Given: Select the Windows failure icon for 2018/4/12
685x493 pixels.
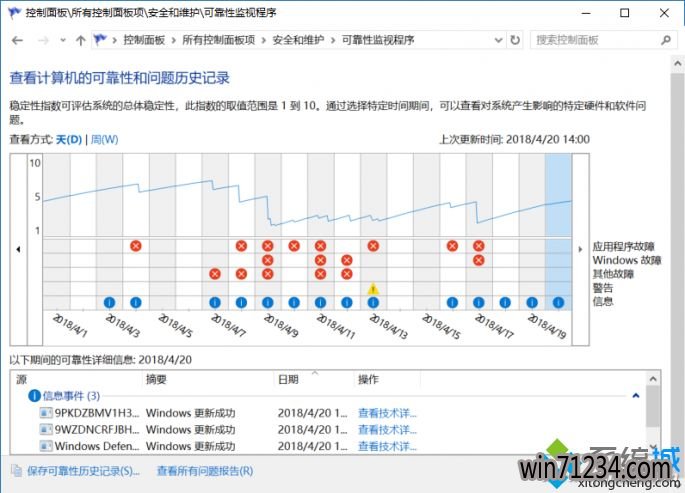Looking at the screenshot, I should [347, 260].
